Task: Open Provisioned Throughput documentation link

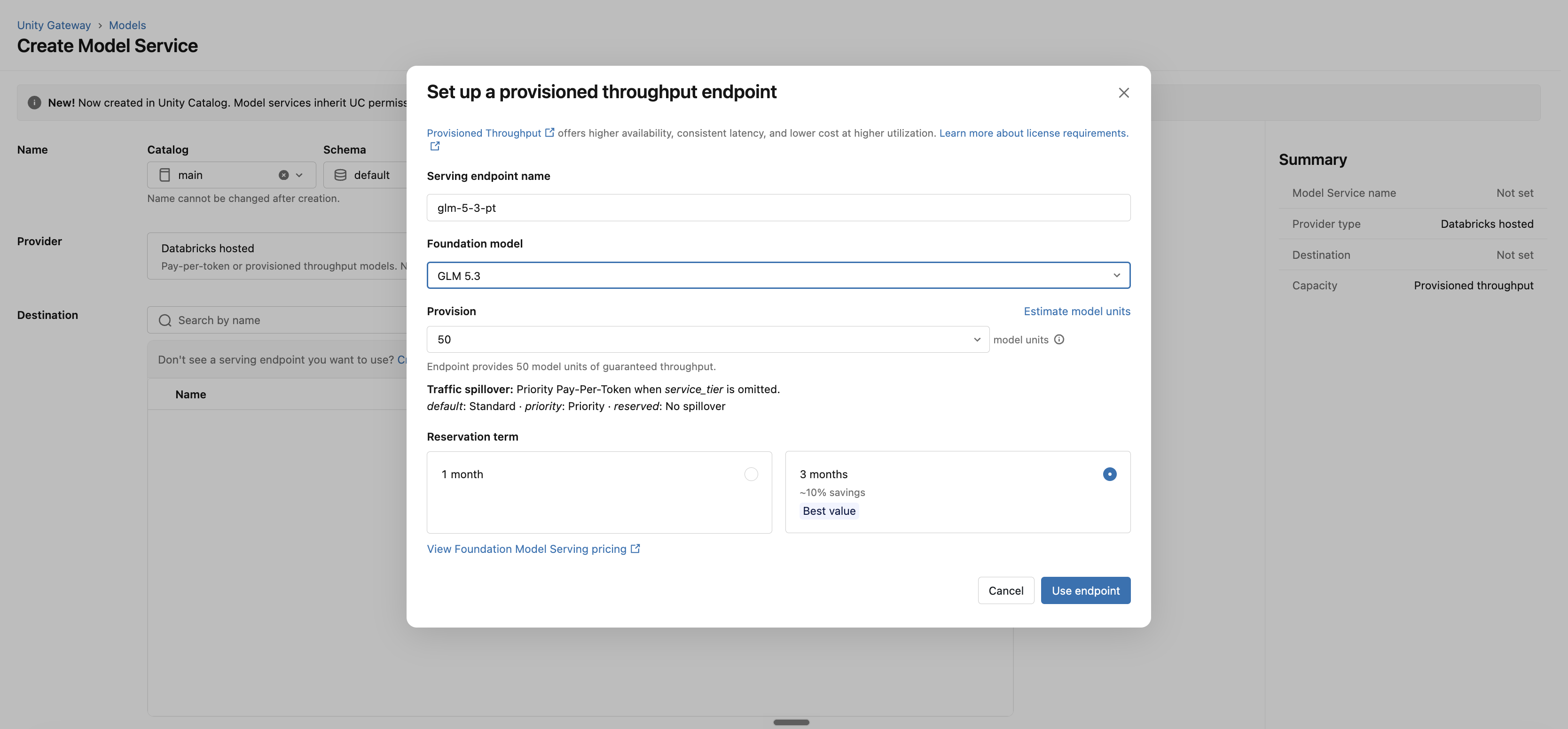Action: (484, 132)
